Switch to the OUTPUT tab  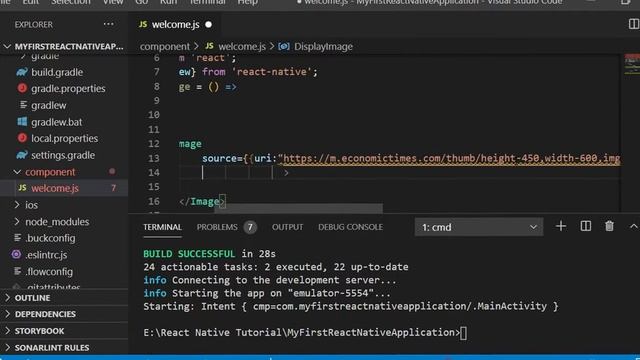(x=287, y=227)
